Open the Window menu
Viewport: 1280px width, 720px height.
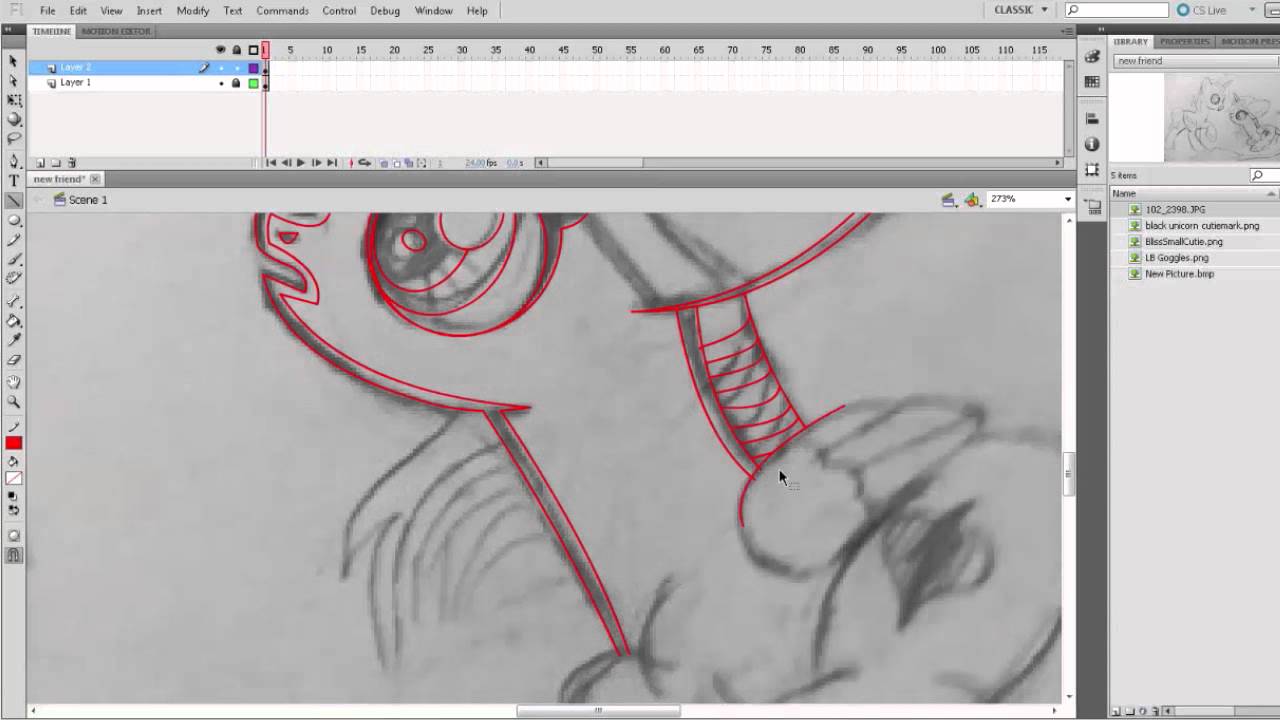(433, 10)
